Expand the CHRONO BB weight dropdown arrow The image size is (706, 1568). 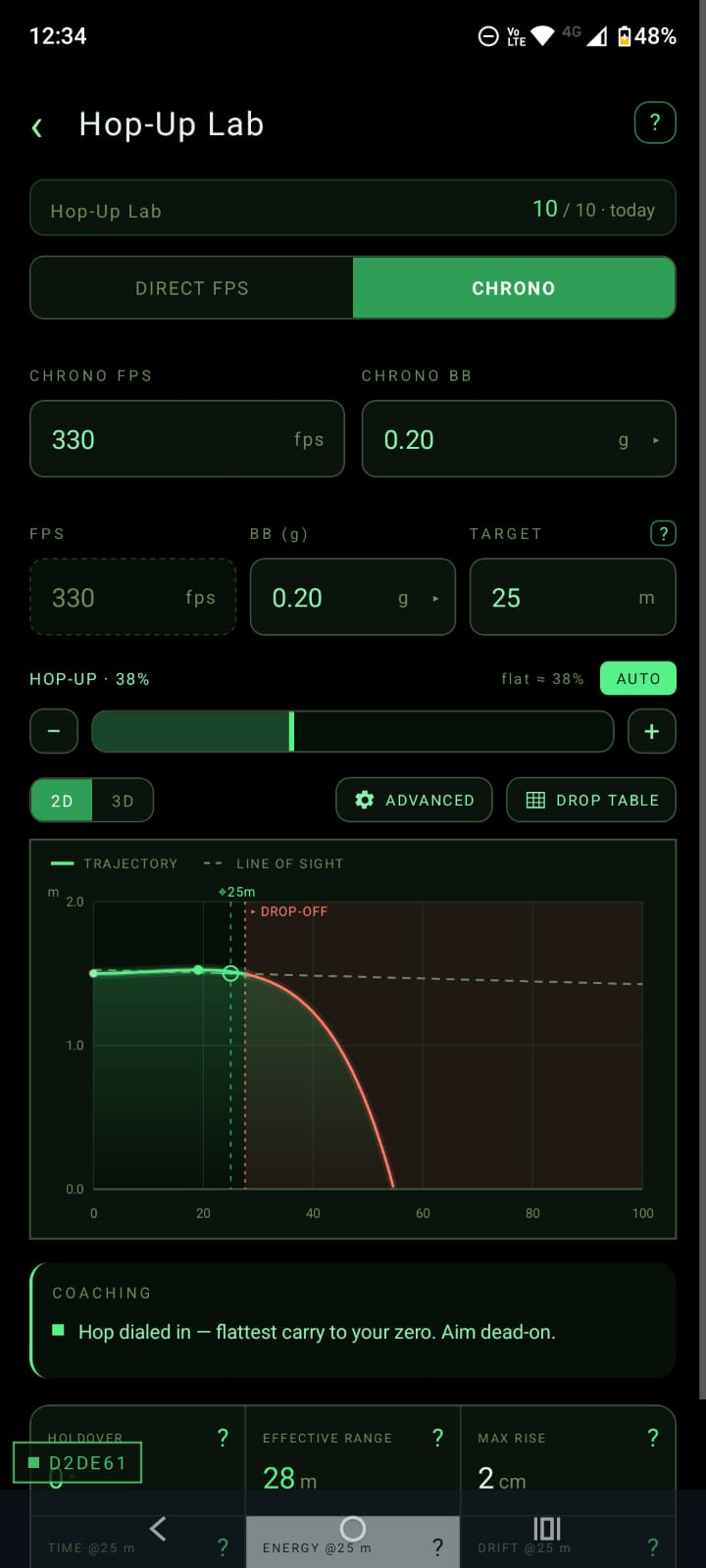(x=656, y=440)
